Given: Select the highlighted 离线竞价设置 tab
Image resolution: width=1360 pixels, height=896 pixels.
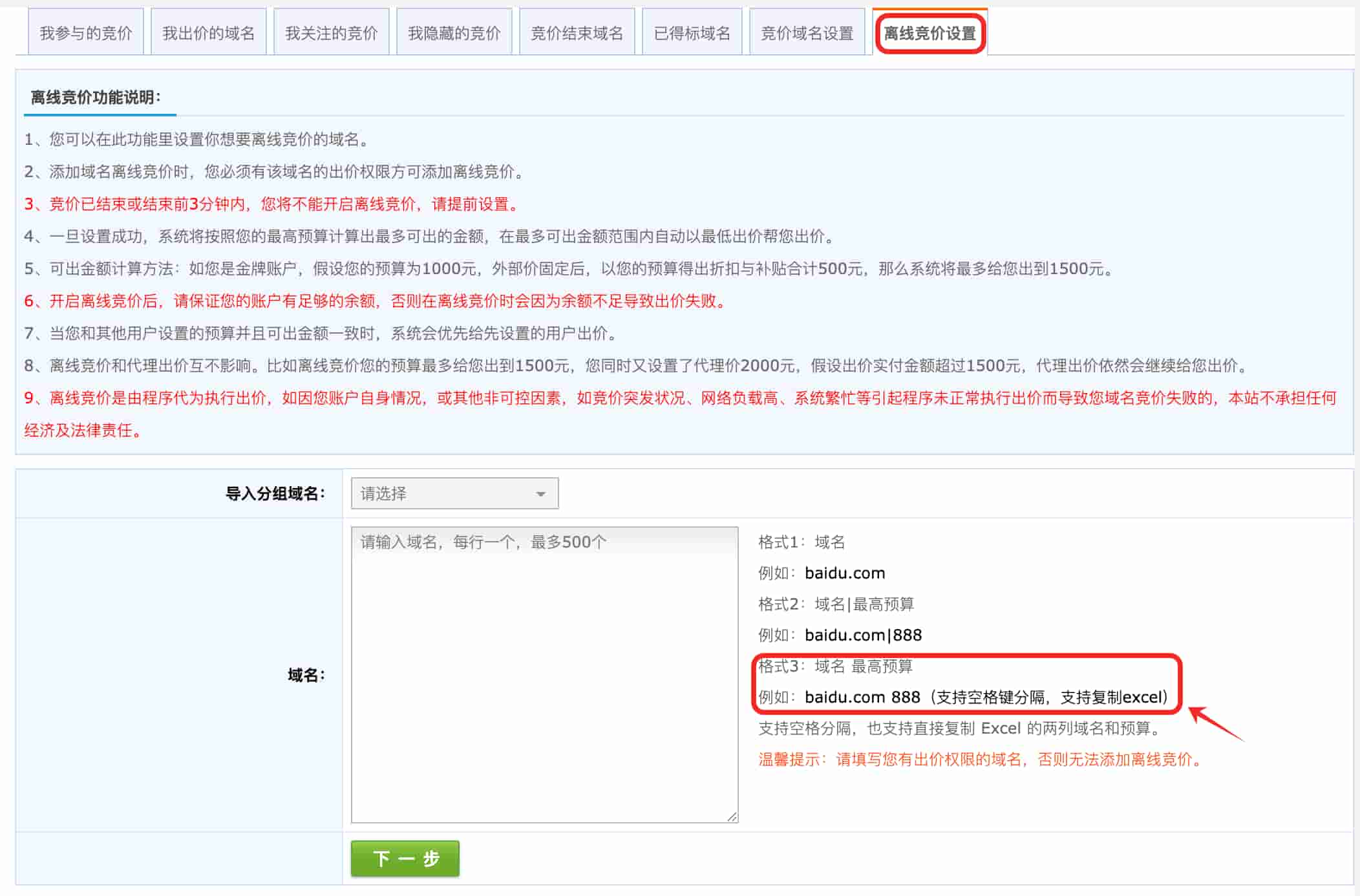Looking at the screenshot, I should pyautogui.click(x=930, y=31).
